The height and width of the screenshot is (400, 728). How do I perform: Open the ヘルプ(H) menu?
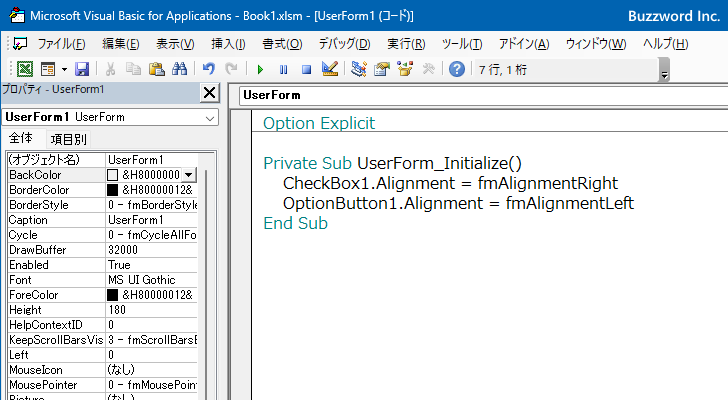[665, 44]
